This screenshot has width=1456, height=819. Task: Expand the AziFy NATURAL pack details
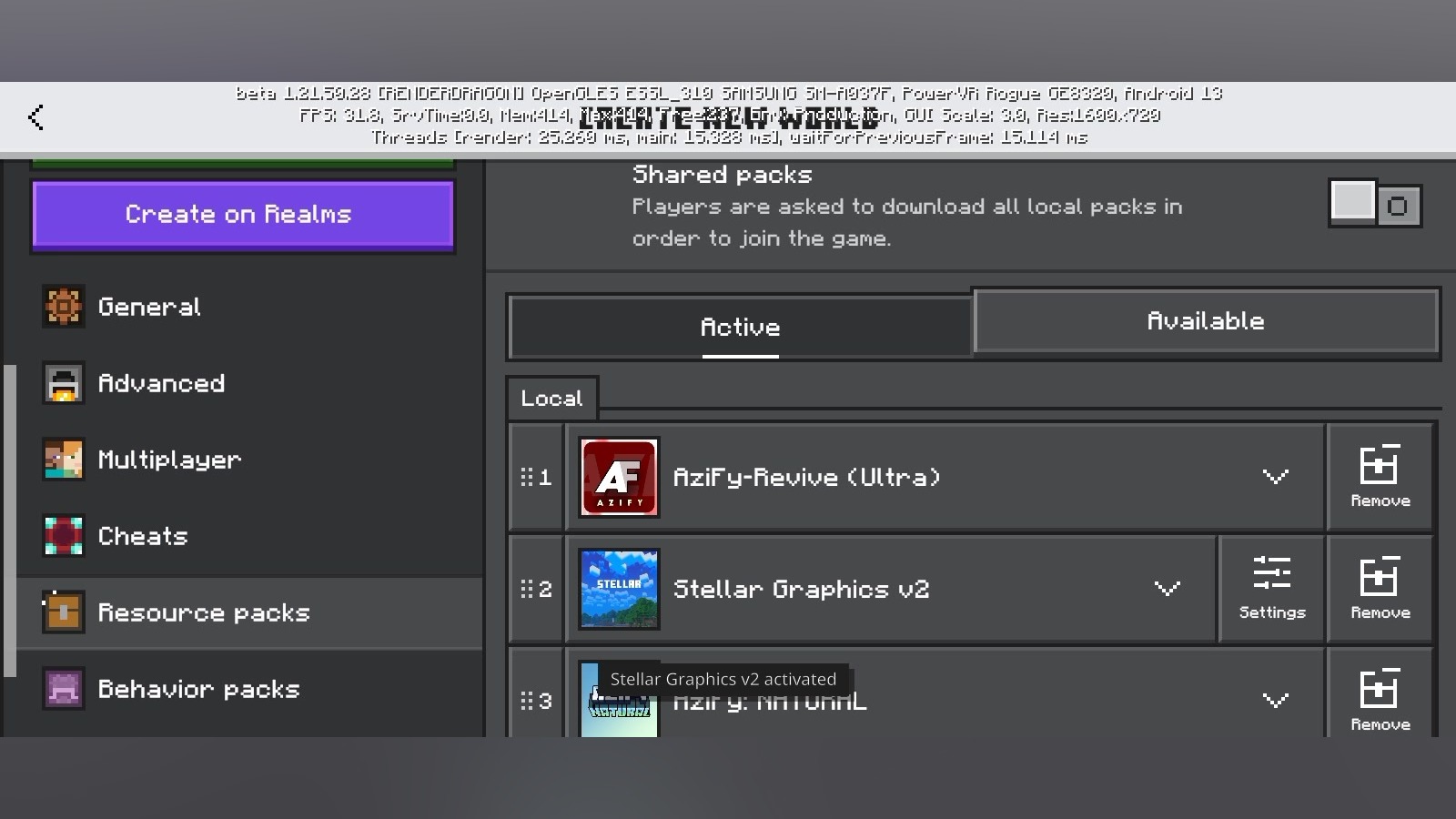(1276, 701)
